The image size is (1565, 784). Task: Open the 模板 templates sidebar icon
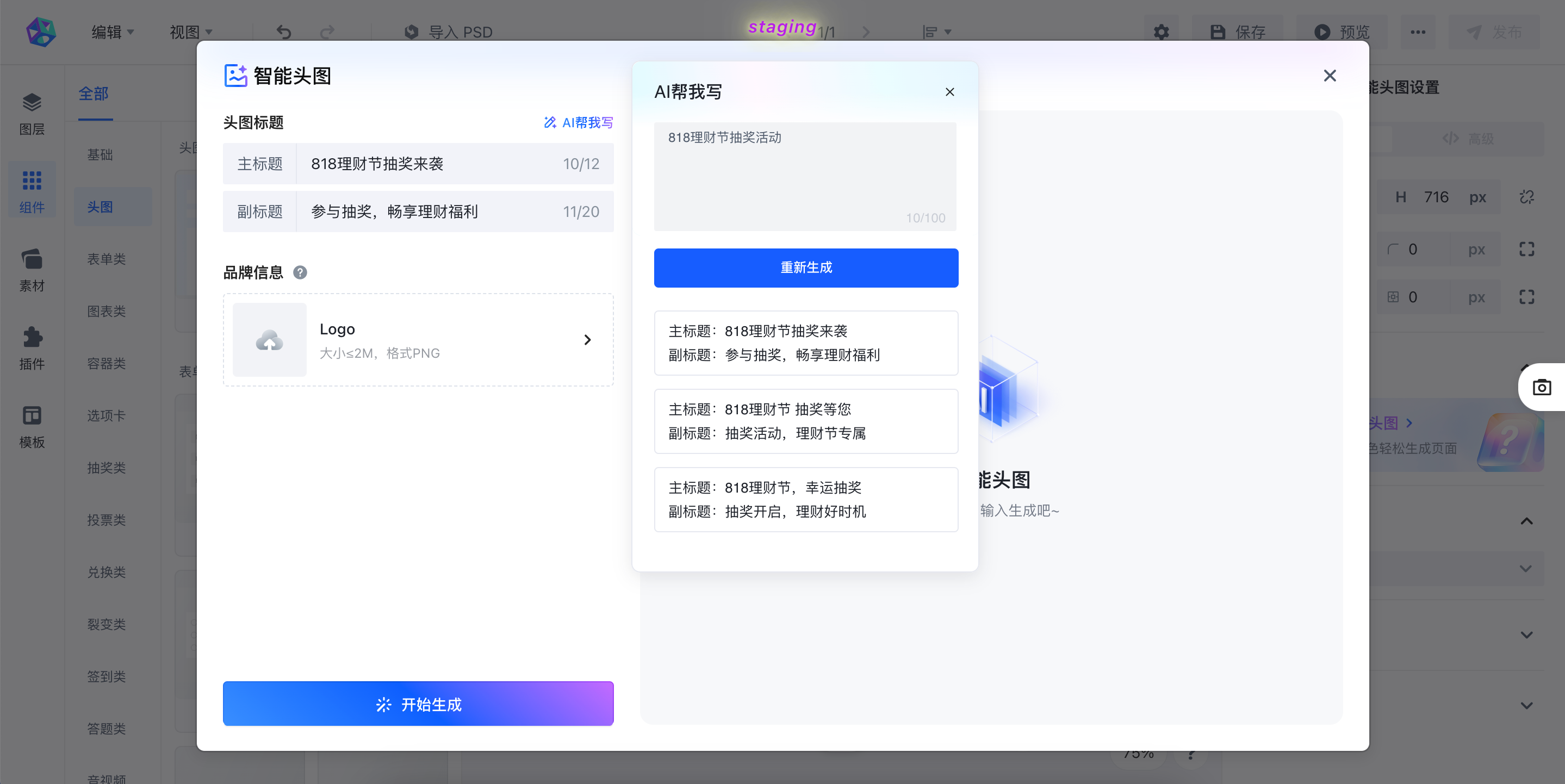[x=32, y=426]
